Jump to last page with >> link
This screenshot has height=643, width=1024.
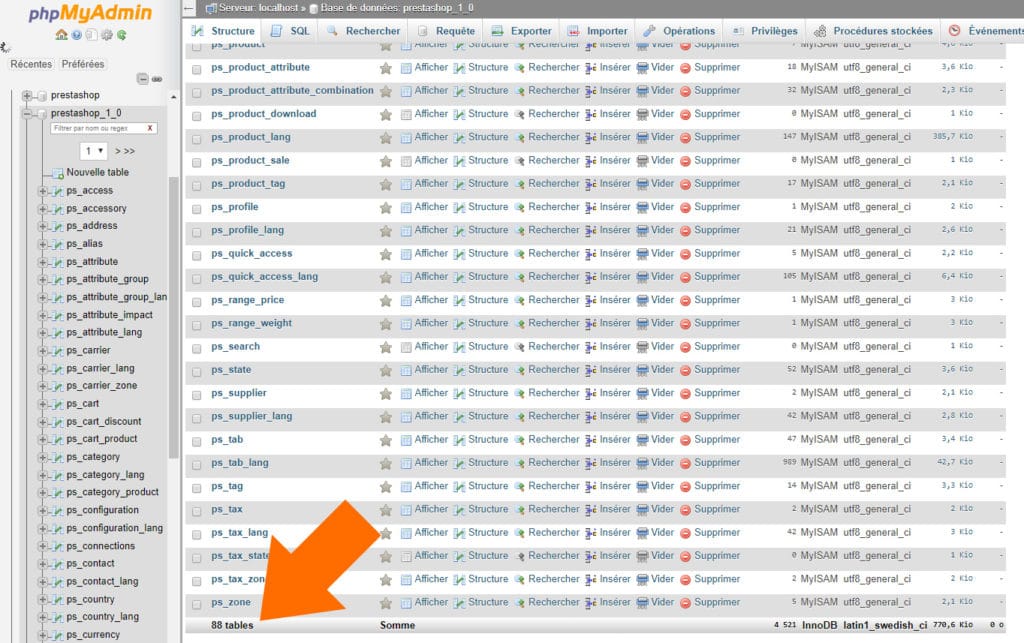129,151
